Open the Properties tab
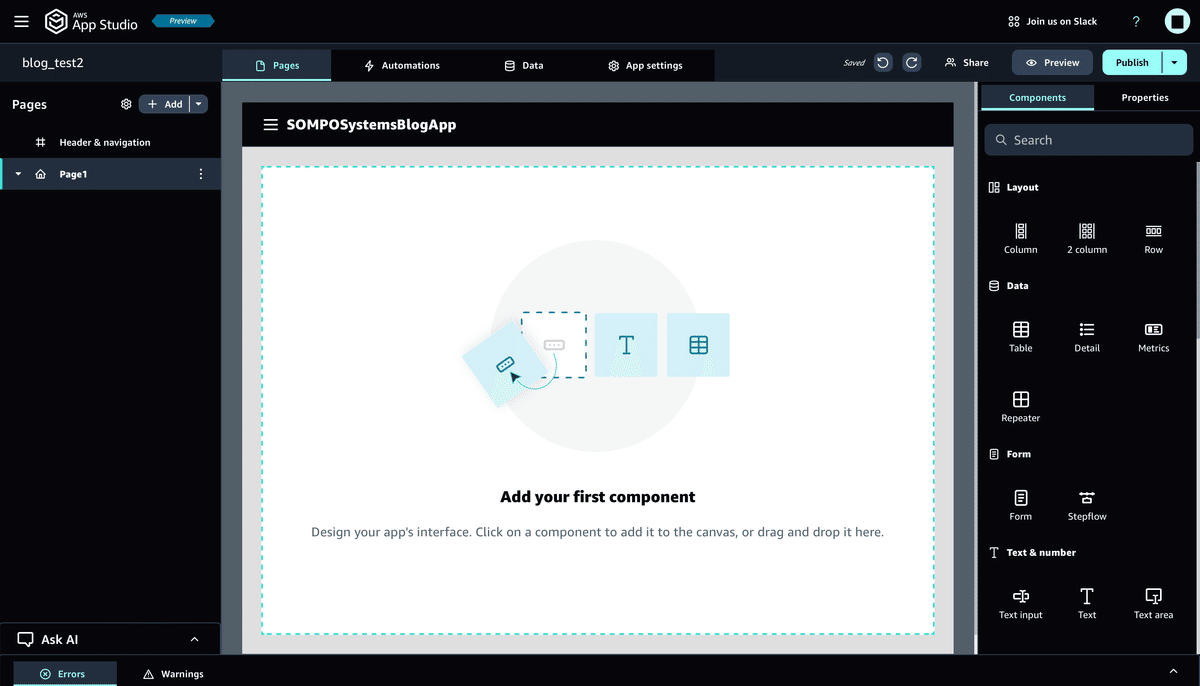Screen dimensions: 1200x686 pyautogui.click(x=1144, y=97)
